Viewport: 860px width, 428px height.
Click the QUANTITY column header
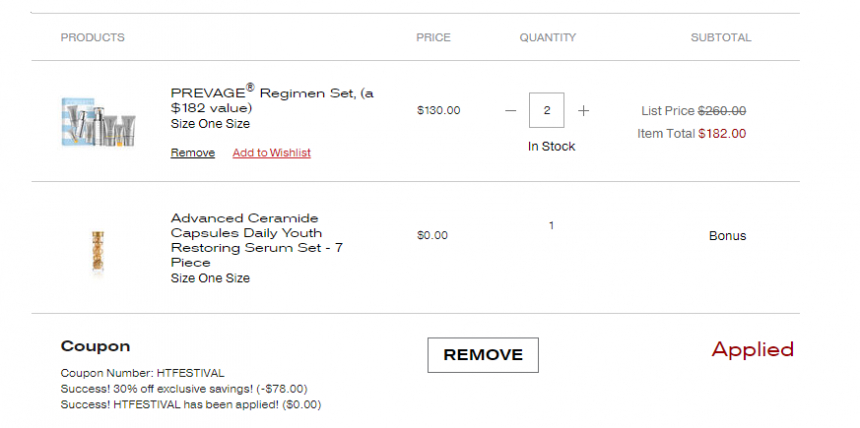click(548, 37)
